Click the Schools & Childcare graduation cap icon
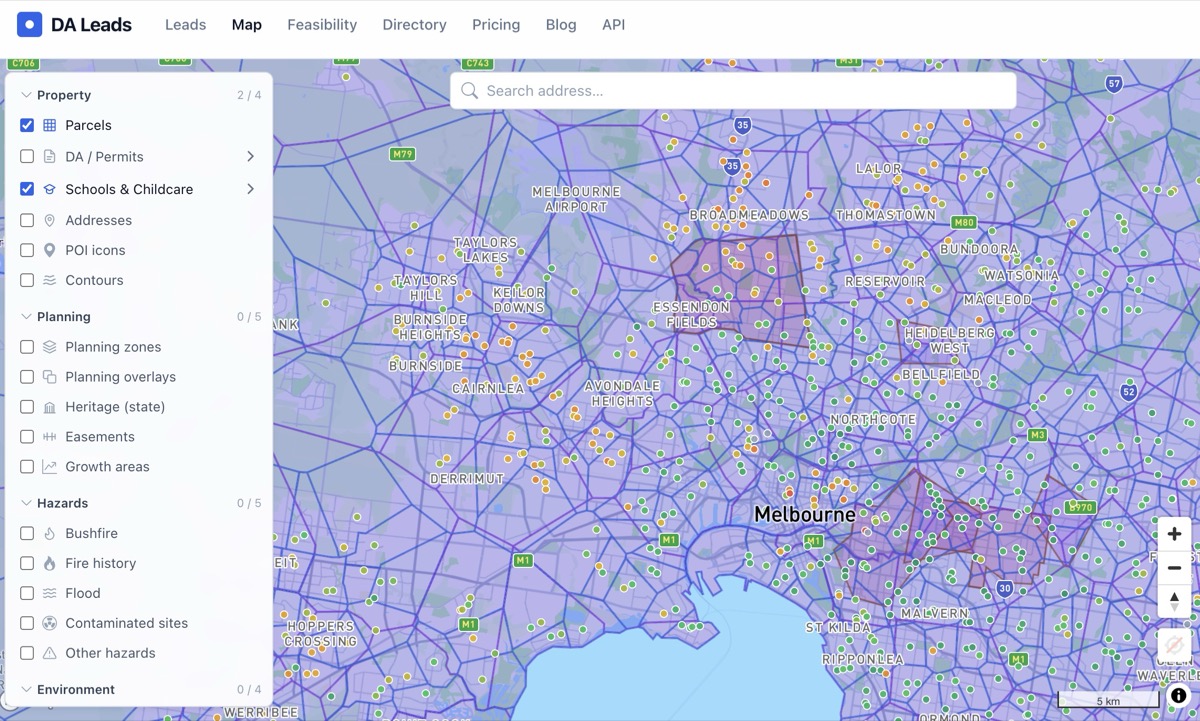Image resolution: width=1200 pixels, height=721 pixels. click(49, 189)
